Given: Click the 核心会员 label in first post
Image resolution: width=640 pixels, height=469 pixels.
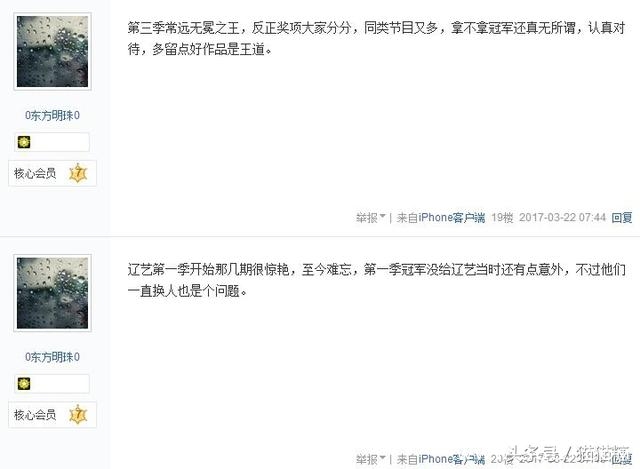Looking at the screenshot, I should [35, 173].
